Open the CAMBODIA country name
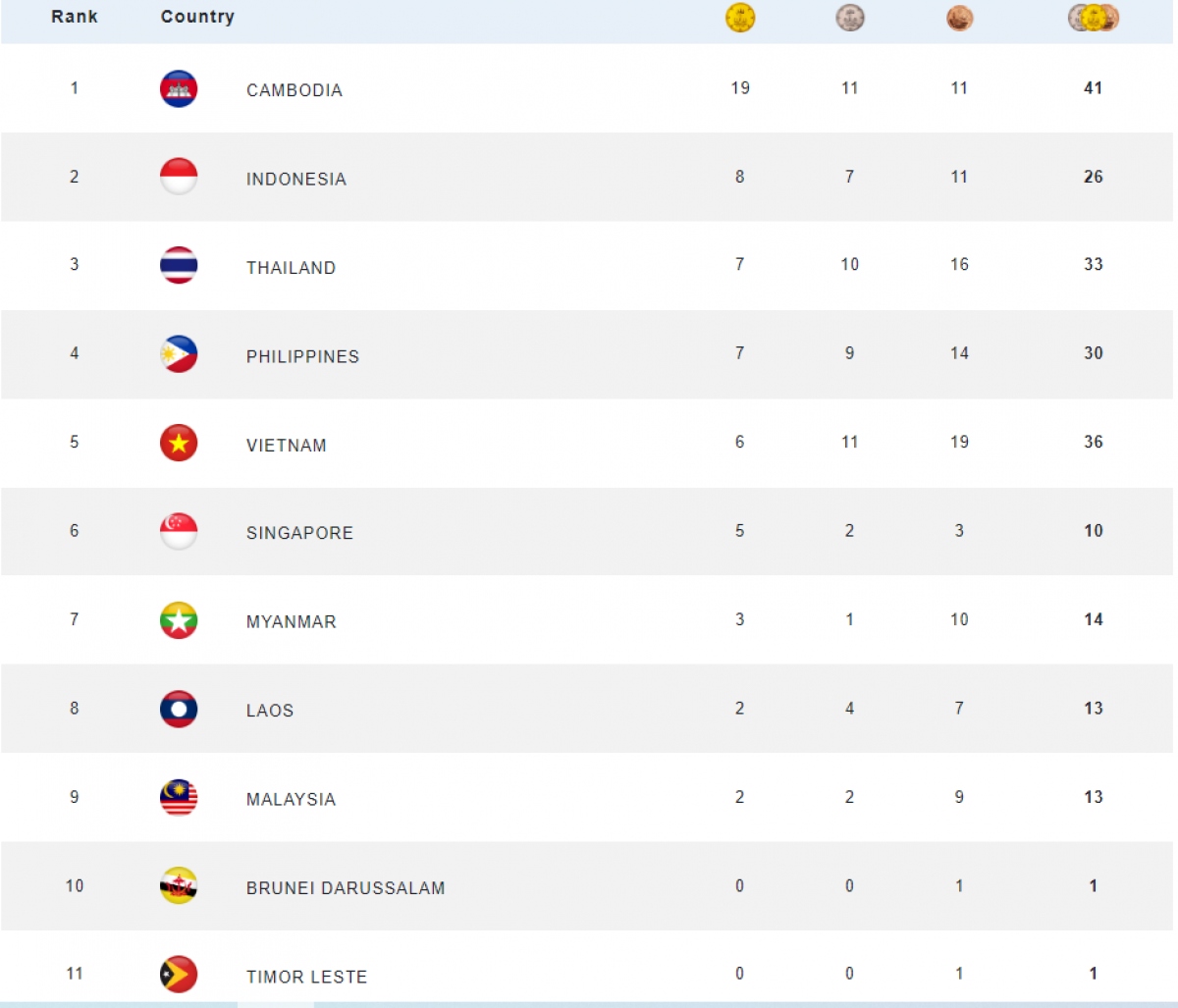 [294, 90]
